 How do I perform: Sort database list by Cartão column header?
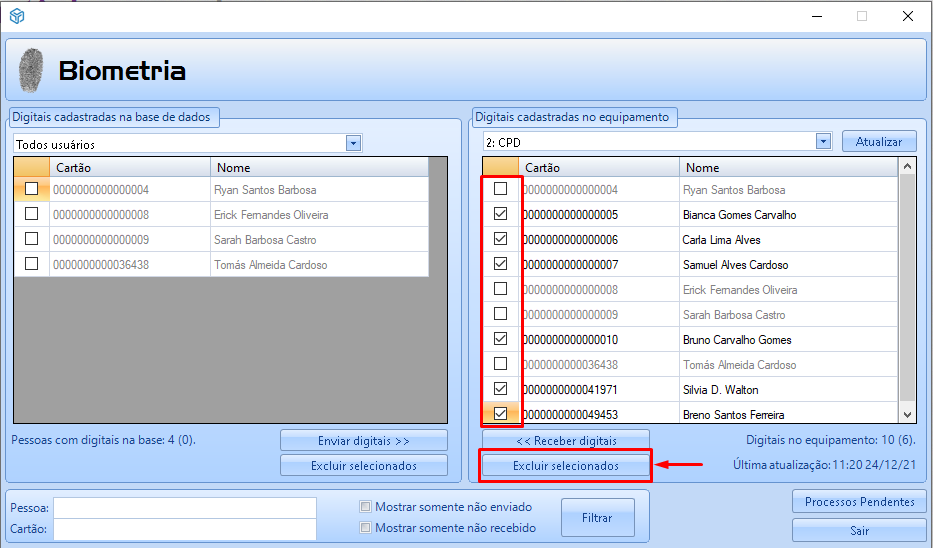[130, 168]
